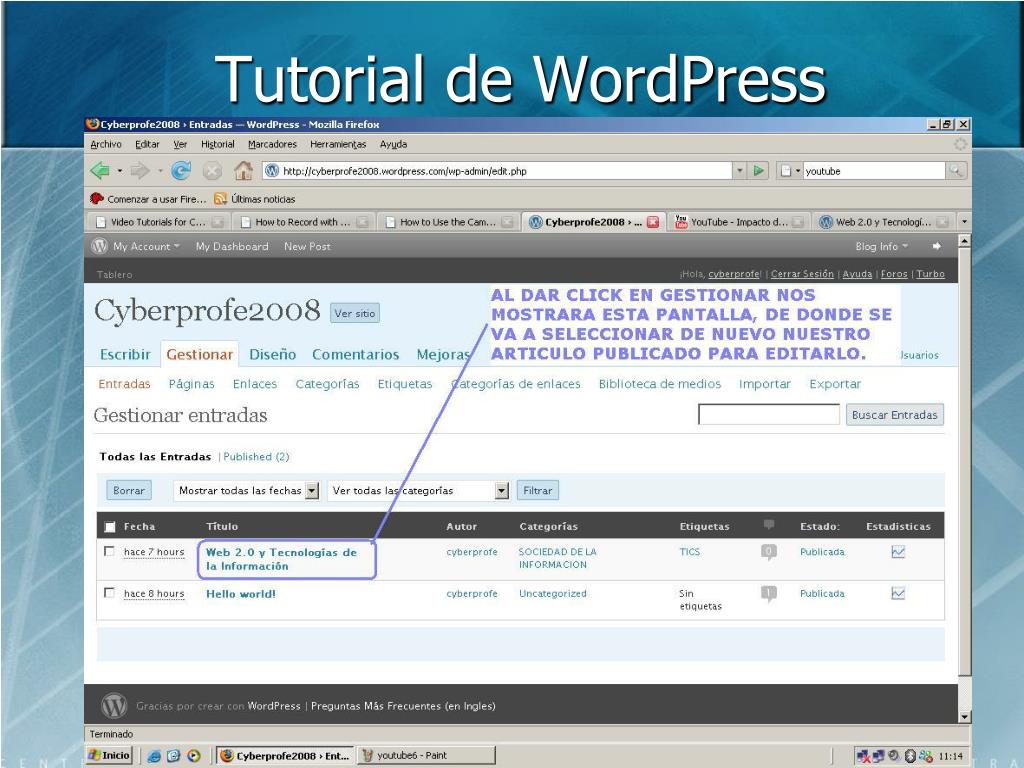
Task: Tick the select-all checkbox in table header
Action: coord(110,526)
